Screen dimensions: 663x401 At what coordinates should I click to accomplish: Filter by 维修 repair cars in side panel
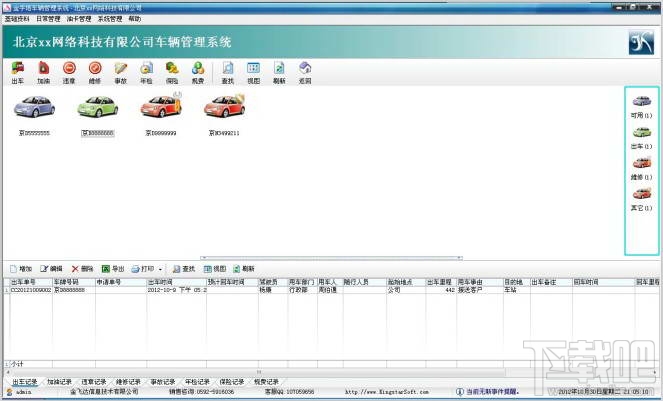click(641, 168)
